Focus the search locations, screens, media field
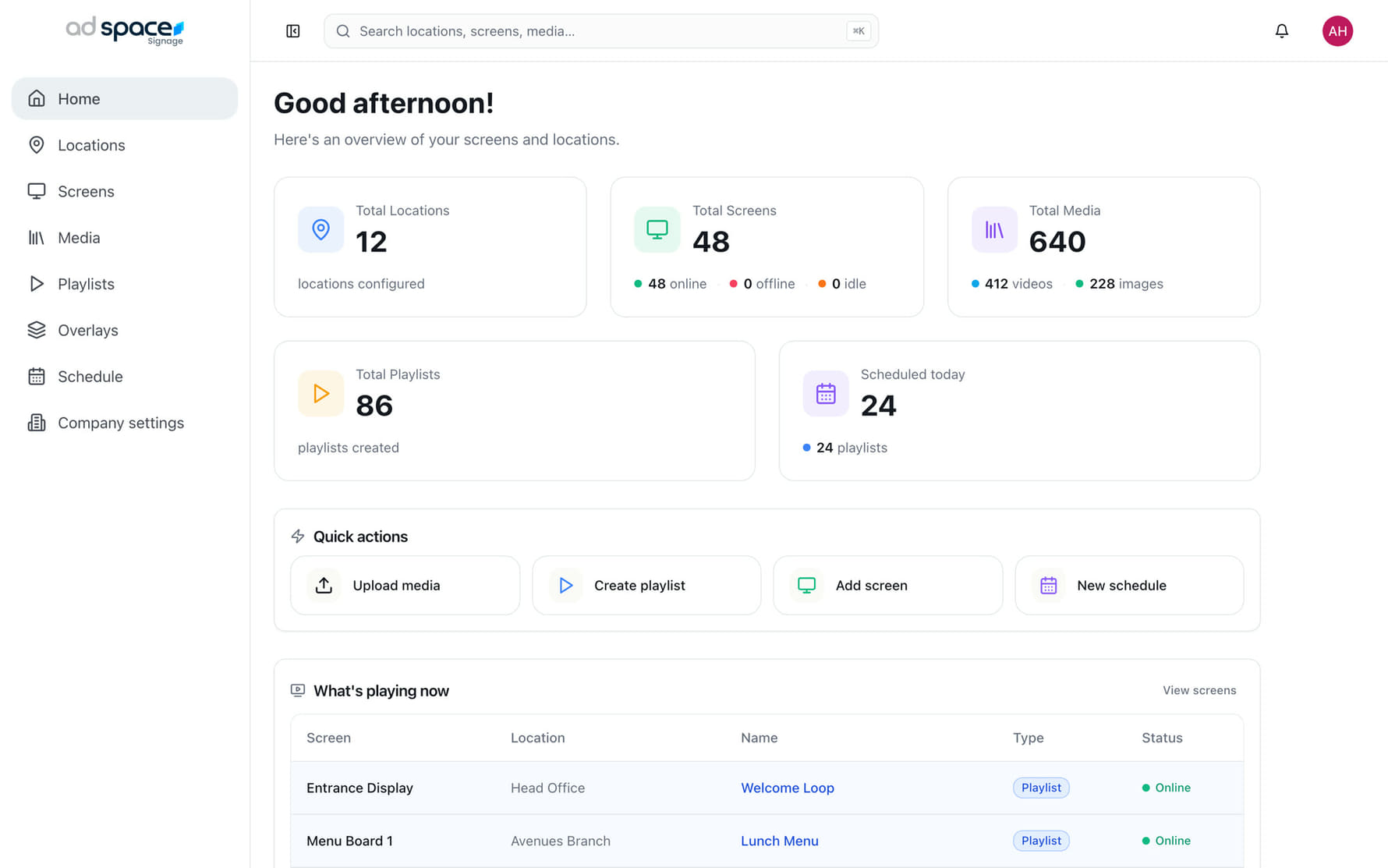The height and width of the screenshot is (868, 1388). point(601,31)
